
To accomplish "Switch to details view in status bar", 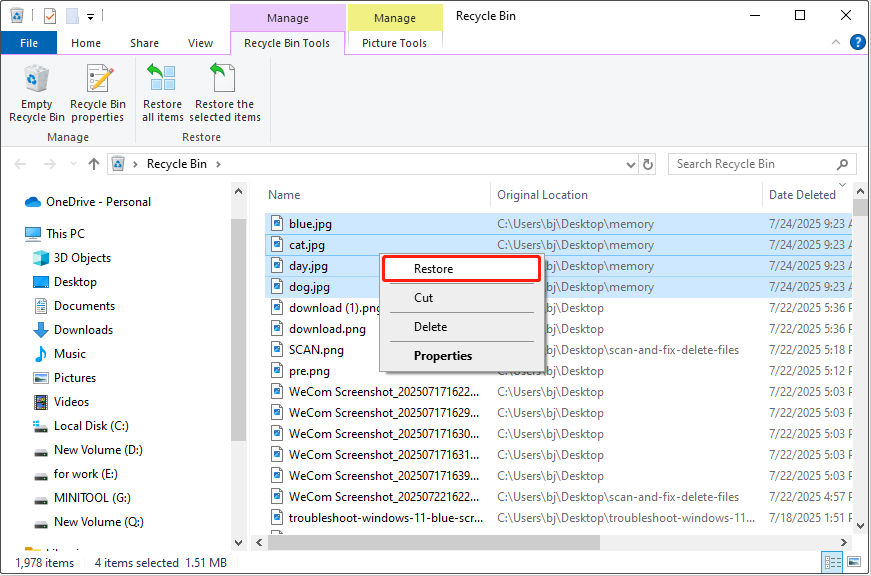I will (x=833, y=562).
